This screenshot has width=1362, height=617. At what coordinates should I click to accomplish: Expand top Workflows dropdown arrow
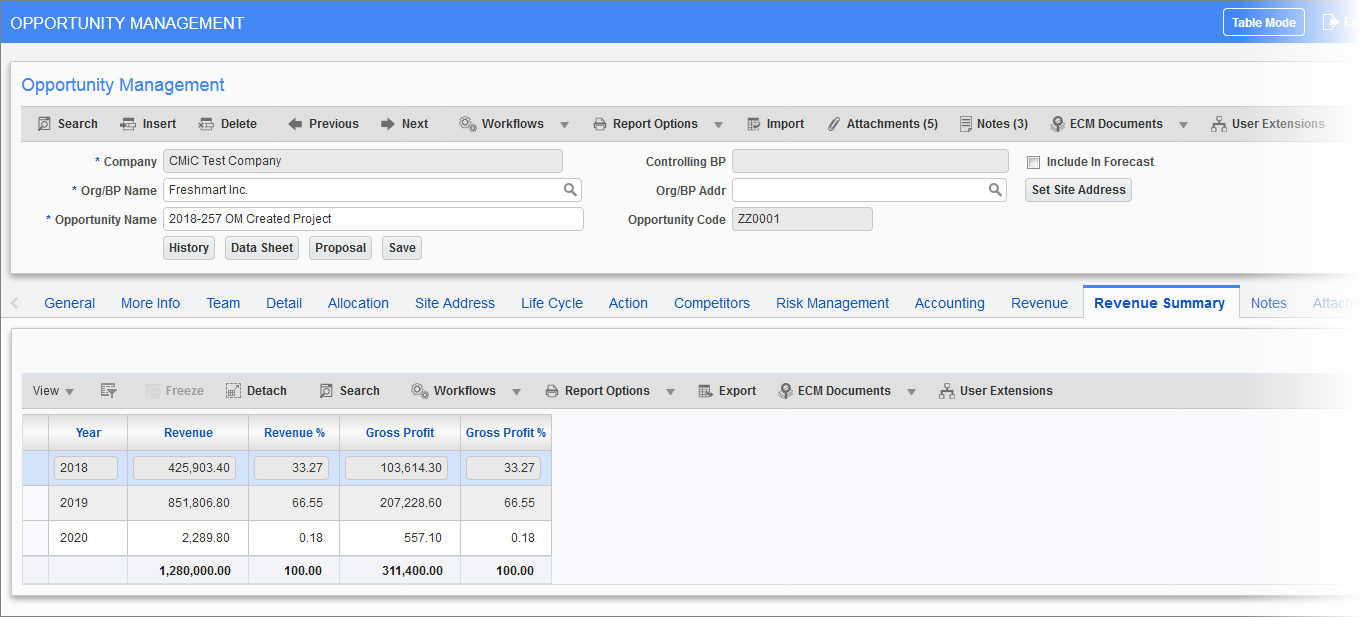564,125
